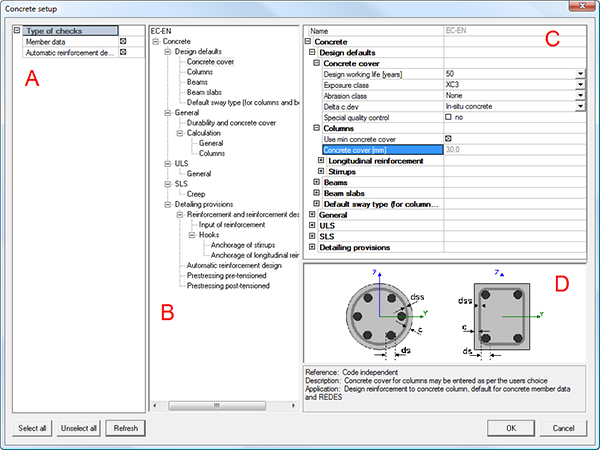
Task: Toggle Use min concrete cover checkbox
Action: [x=447, y=138]
